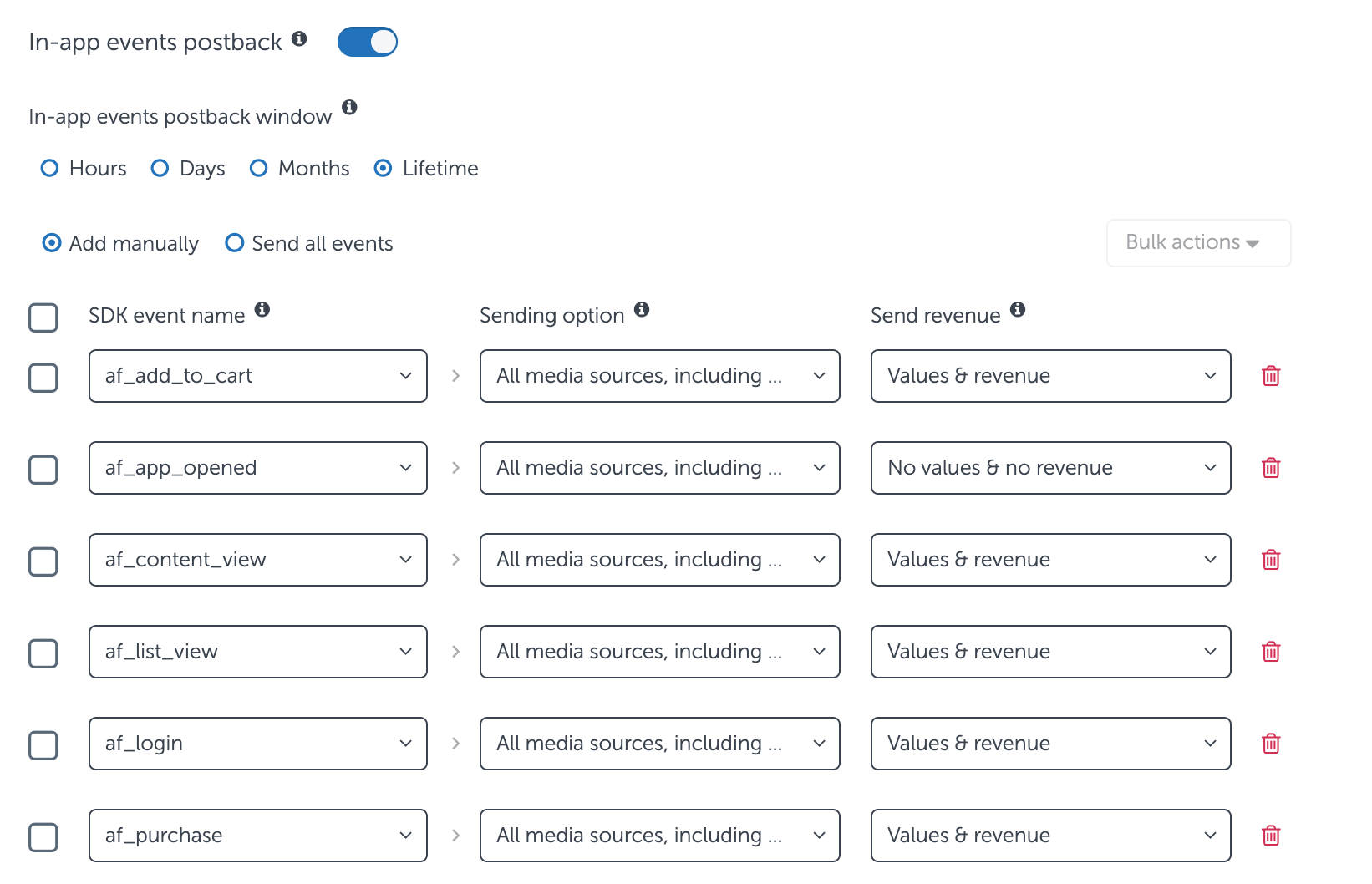Check the af_add_to_cart row checkbox
The width and height of the screenshot is (1372, 884).
[x=43, y=378]
